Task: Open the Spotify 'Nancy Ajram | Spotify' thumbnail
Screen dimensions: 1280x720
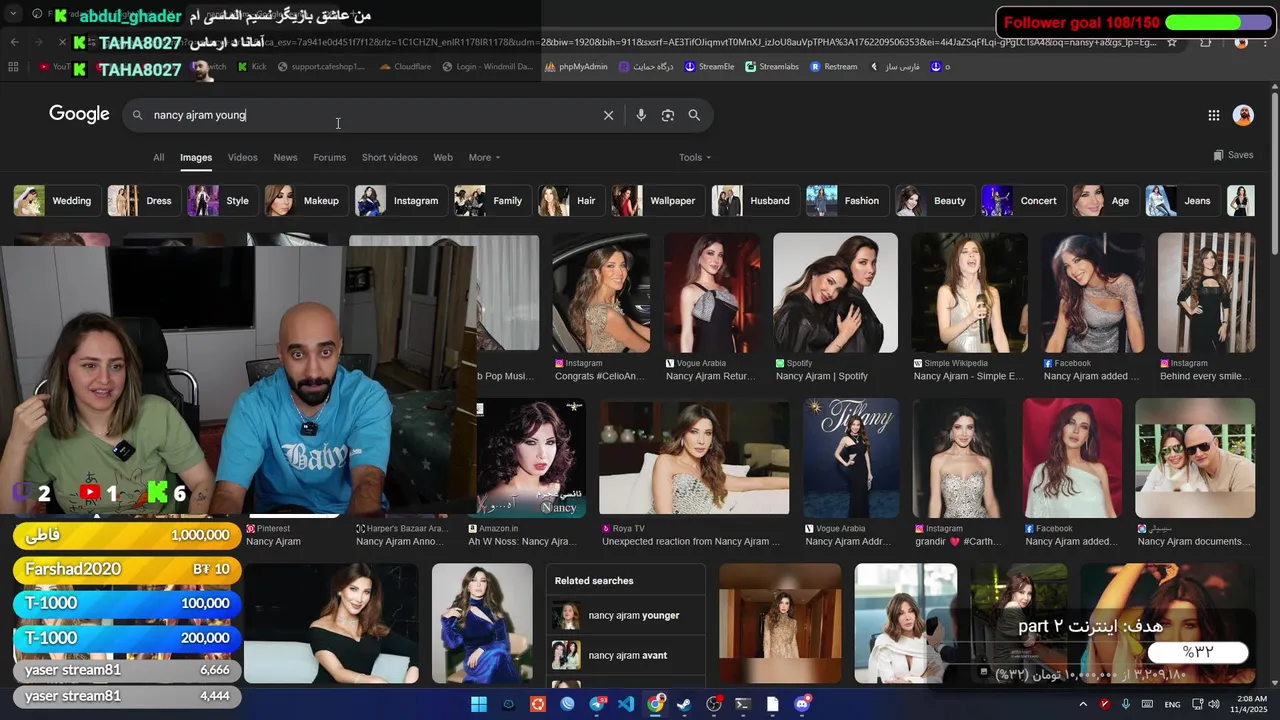Action: point(835,293)
